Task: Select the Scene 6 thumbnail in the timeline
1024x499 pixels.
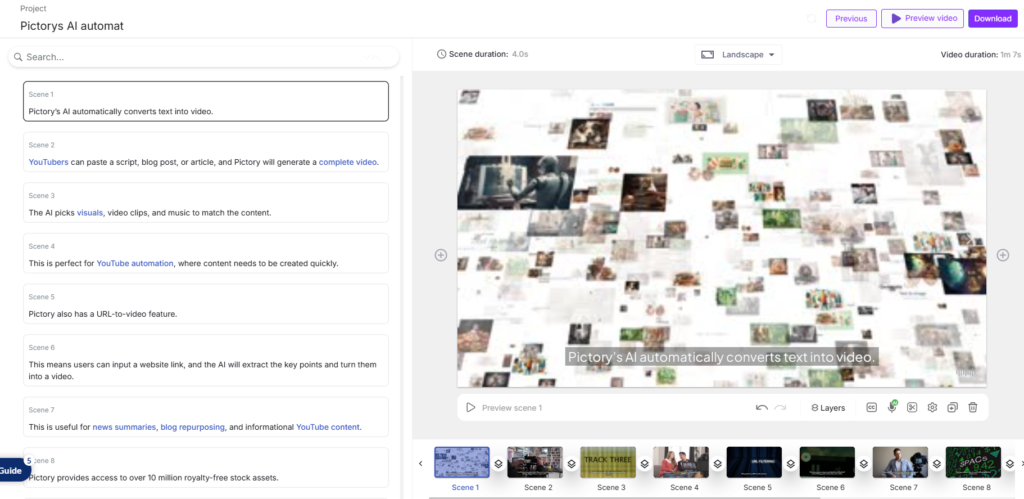Action: [x=827, y=462]
